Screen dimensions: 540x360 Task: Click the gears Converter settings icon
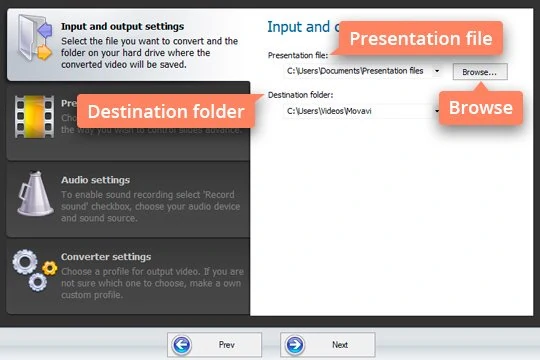coord(35,270)
